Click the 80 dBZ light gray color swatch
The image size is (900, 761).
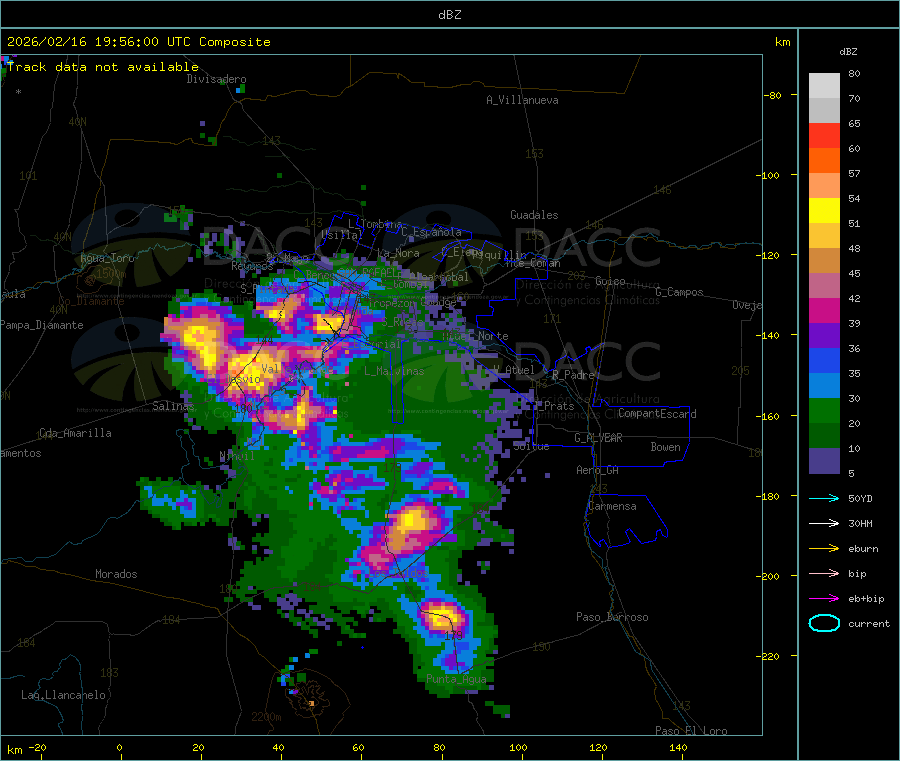pos(824,86)
